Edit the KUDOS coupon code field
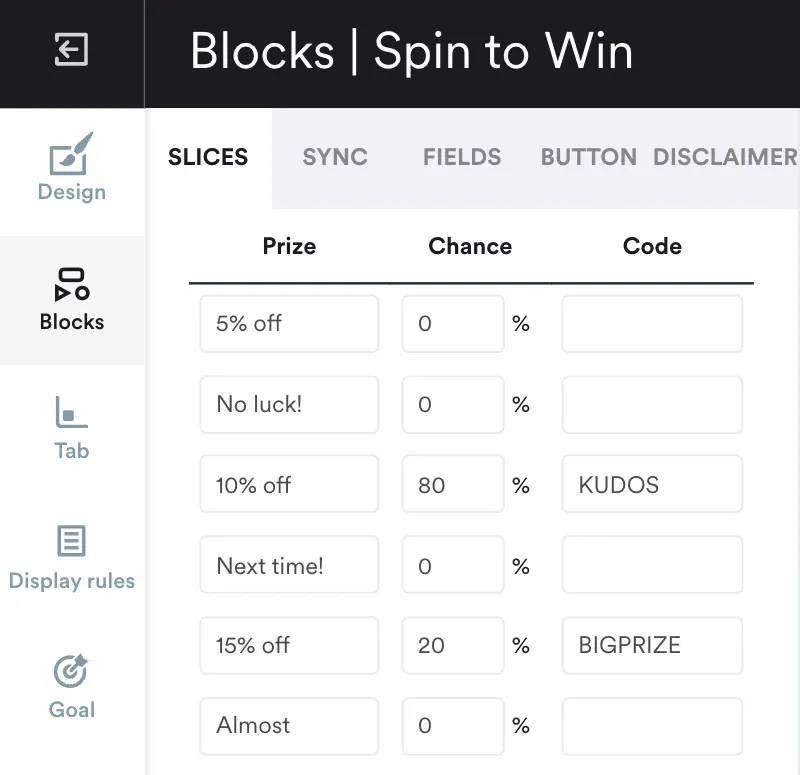 (x=651, y=484)
